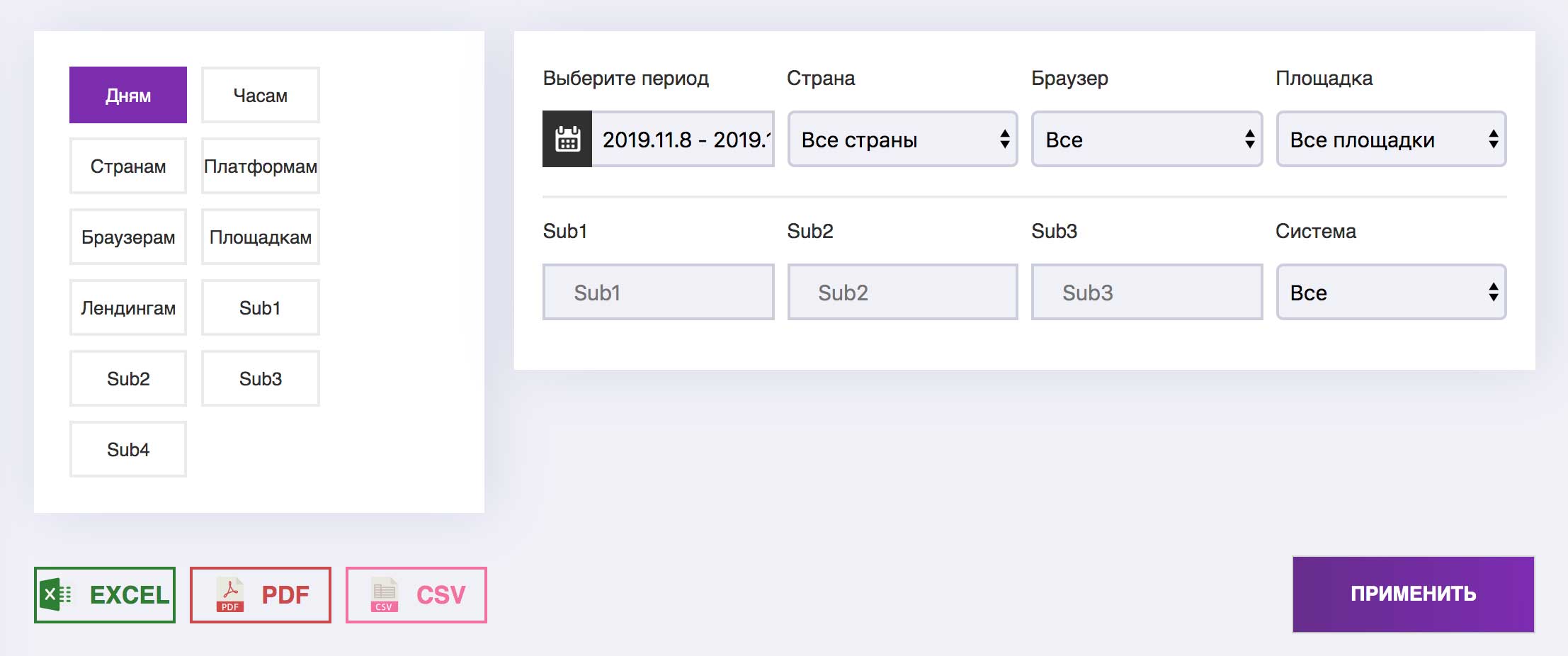Select the Дням grouping tab
1568x656 pixels.
click(128, 95)
